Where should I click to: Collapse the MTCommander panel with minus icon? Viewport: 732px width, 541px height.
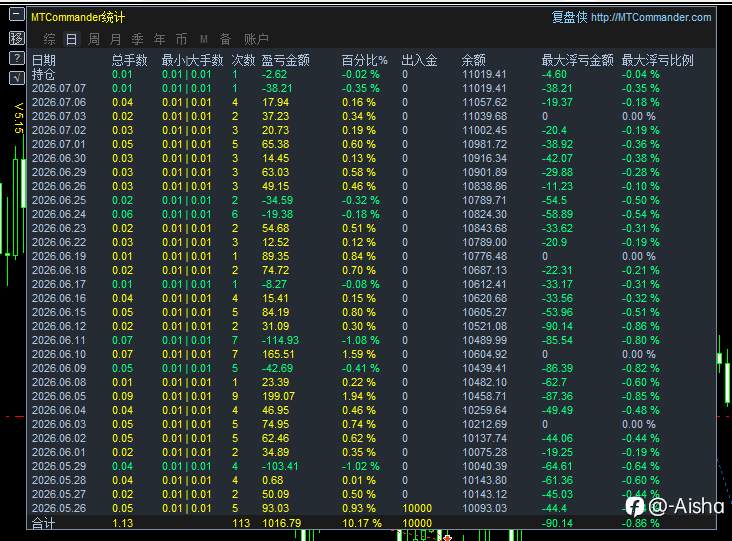[x=17, y=15]
